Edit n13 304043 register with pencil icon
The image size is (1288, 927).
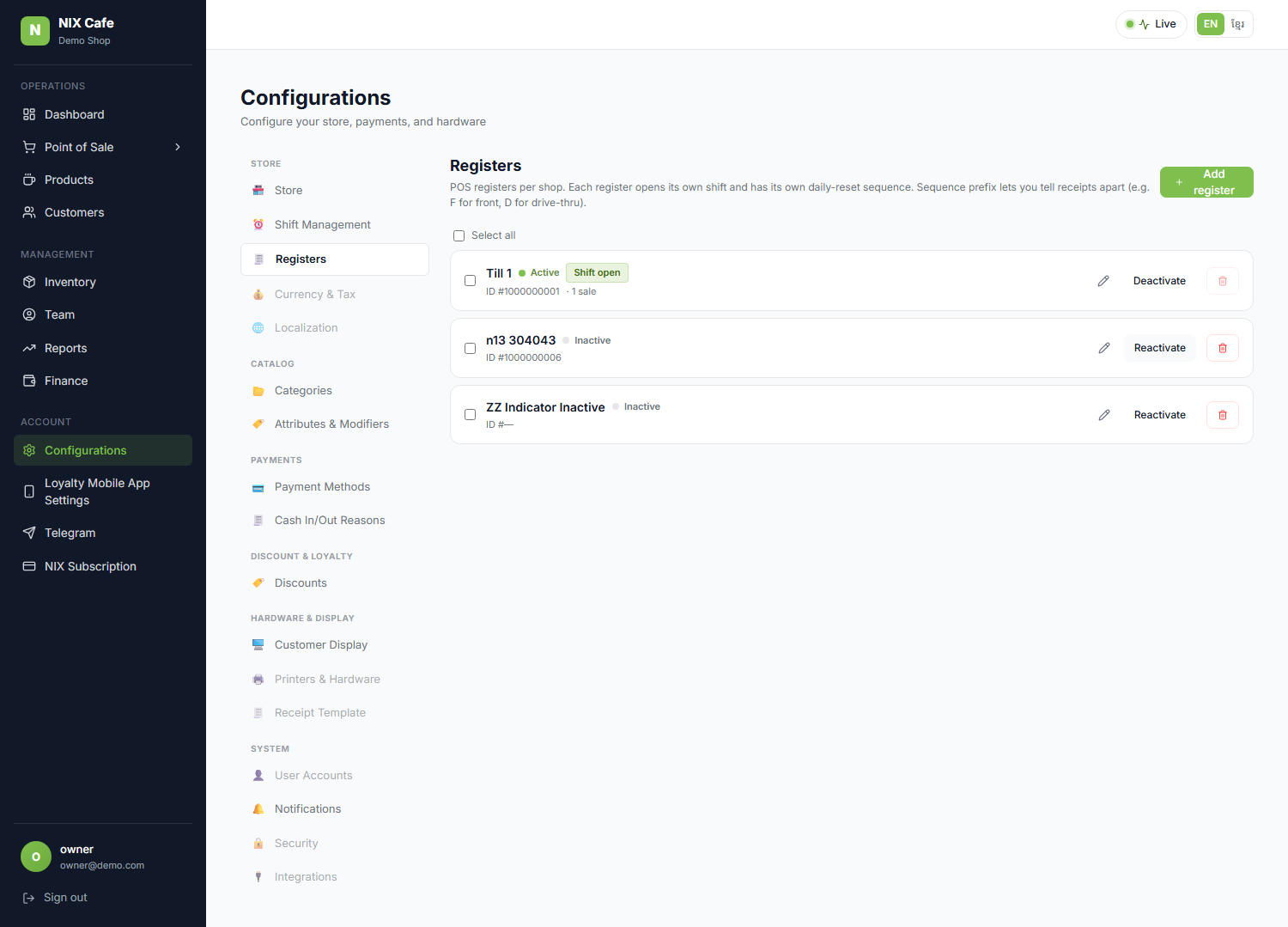point(1104,348)
